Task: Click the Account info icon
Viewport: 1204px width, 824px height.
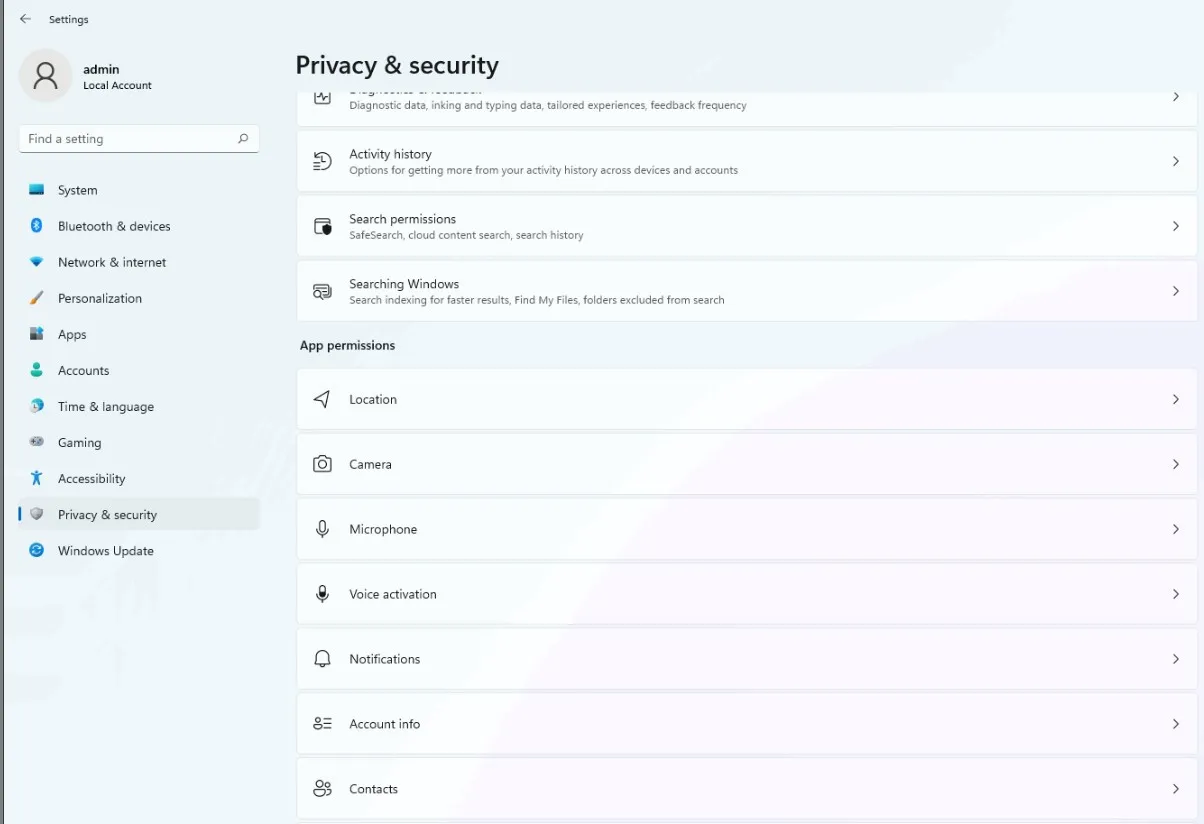Action: 322,724
